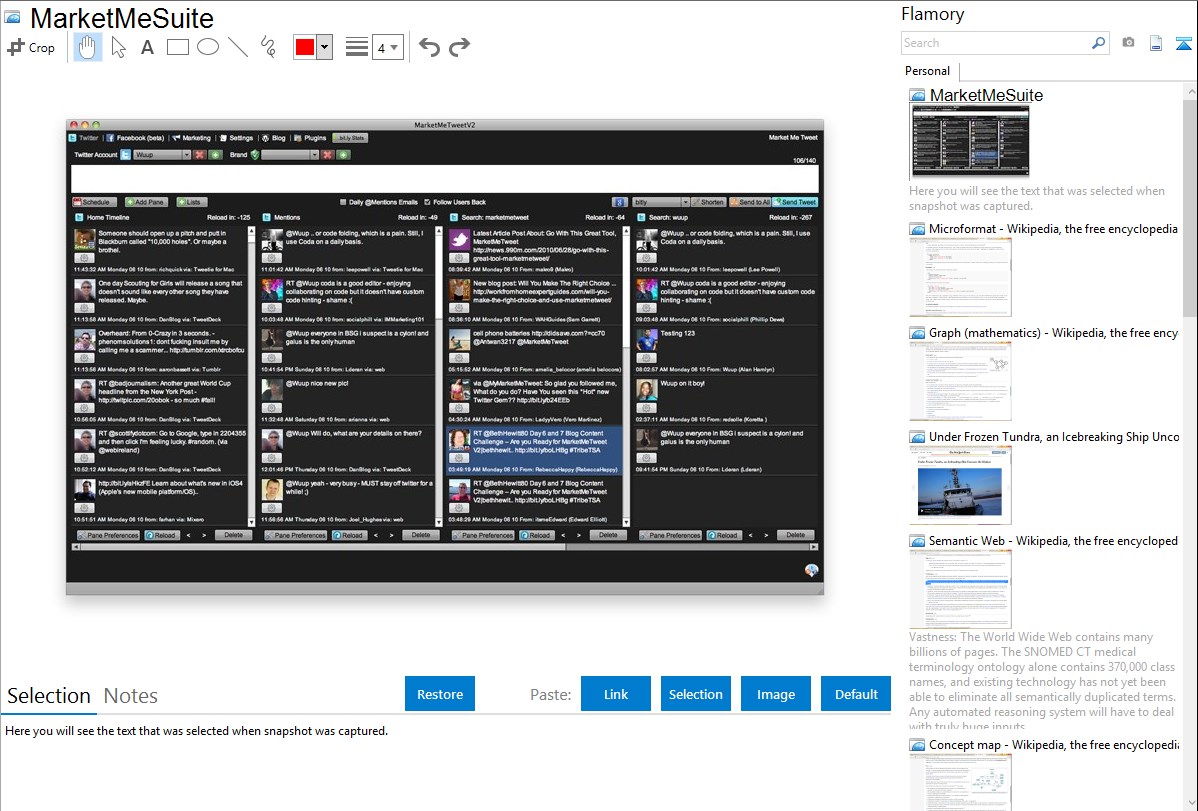This screenshot has height=811, width=1198.
Task: Open the Marketing menu
Action: (x=191, y=138)
